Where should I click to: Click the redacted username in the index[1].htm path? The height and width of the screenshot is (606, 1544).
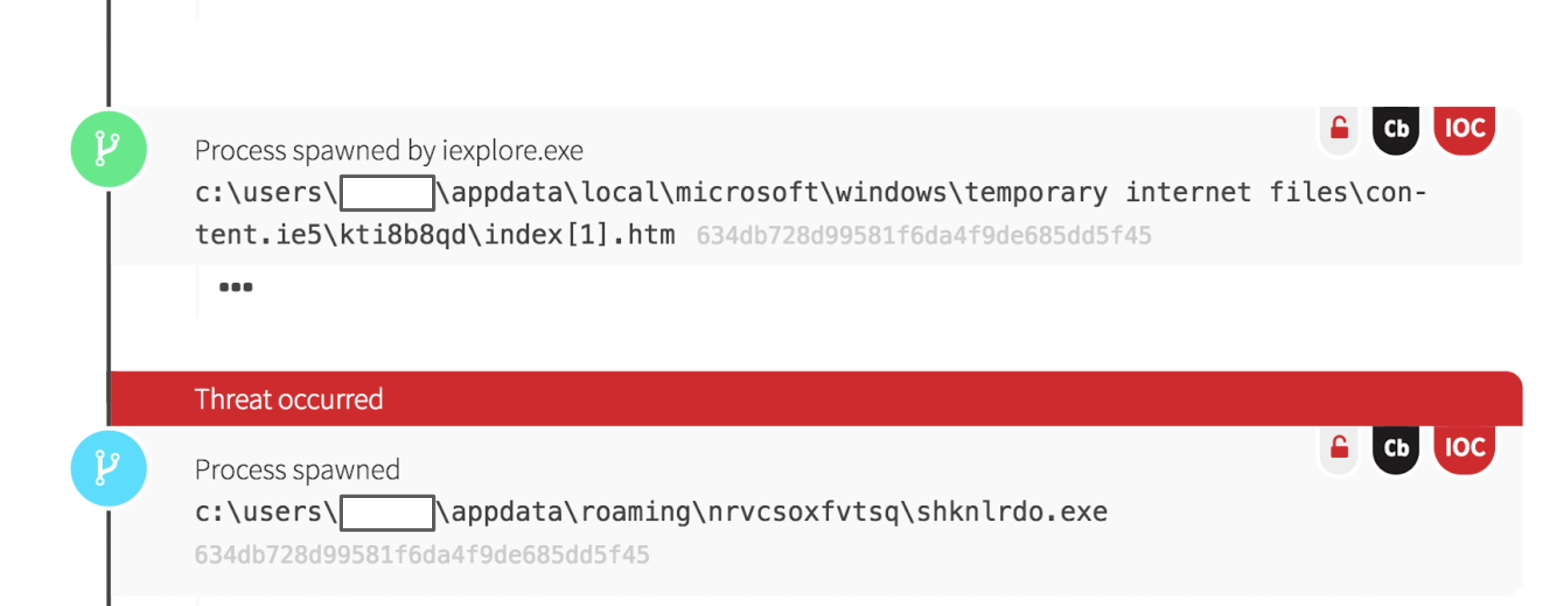pyautogui.click(x=387, y=192)
